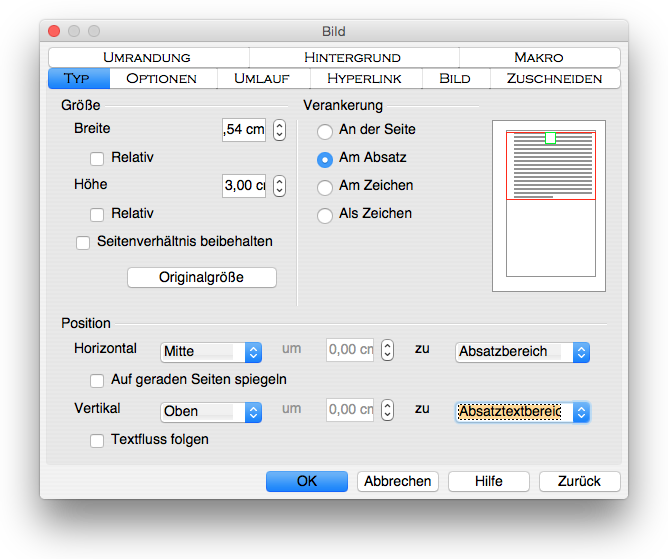The height and width of the screenshot is (559, 668).
Task: Open the Zuschneiden tab
Action: (553, 78)
